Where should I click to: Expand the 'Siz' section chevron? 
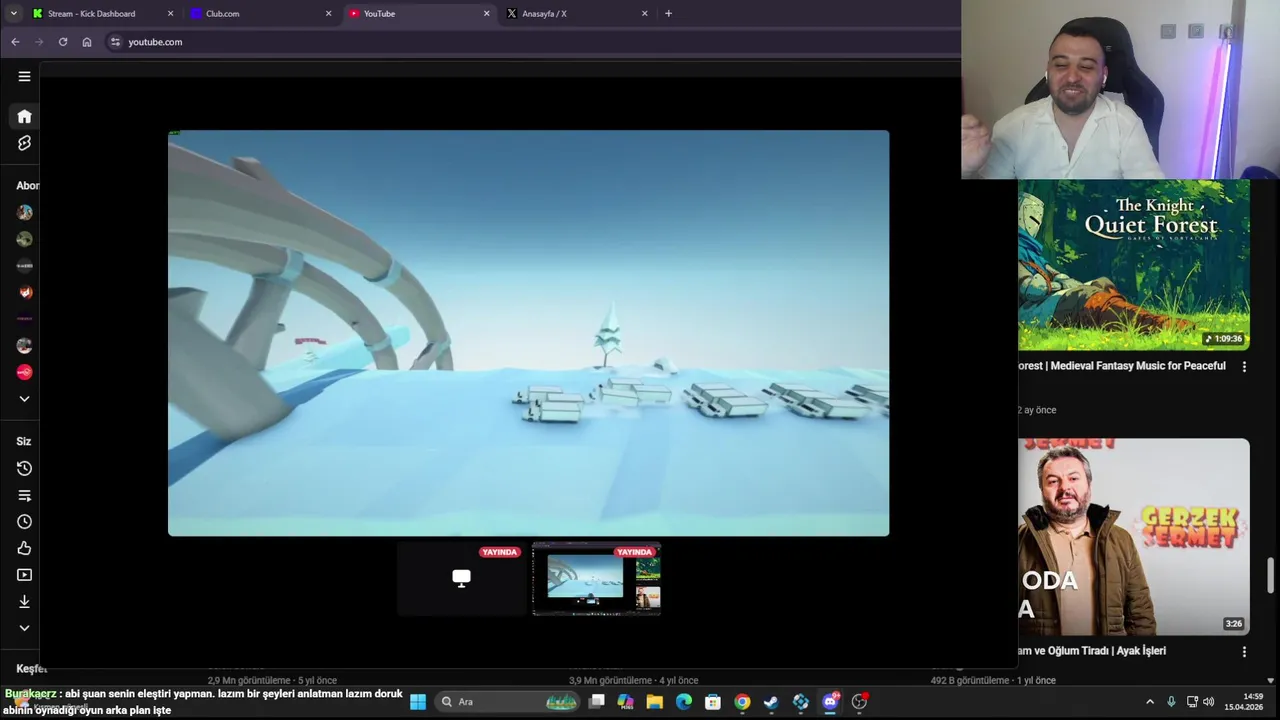tap(24, 628)
